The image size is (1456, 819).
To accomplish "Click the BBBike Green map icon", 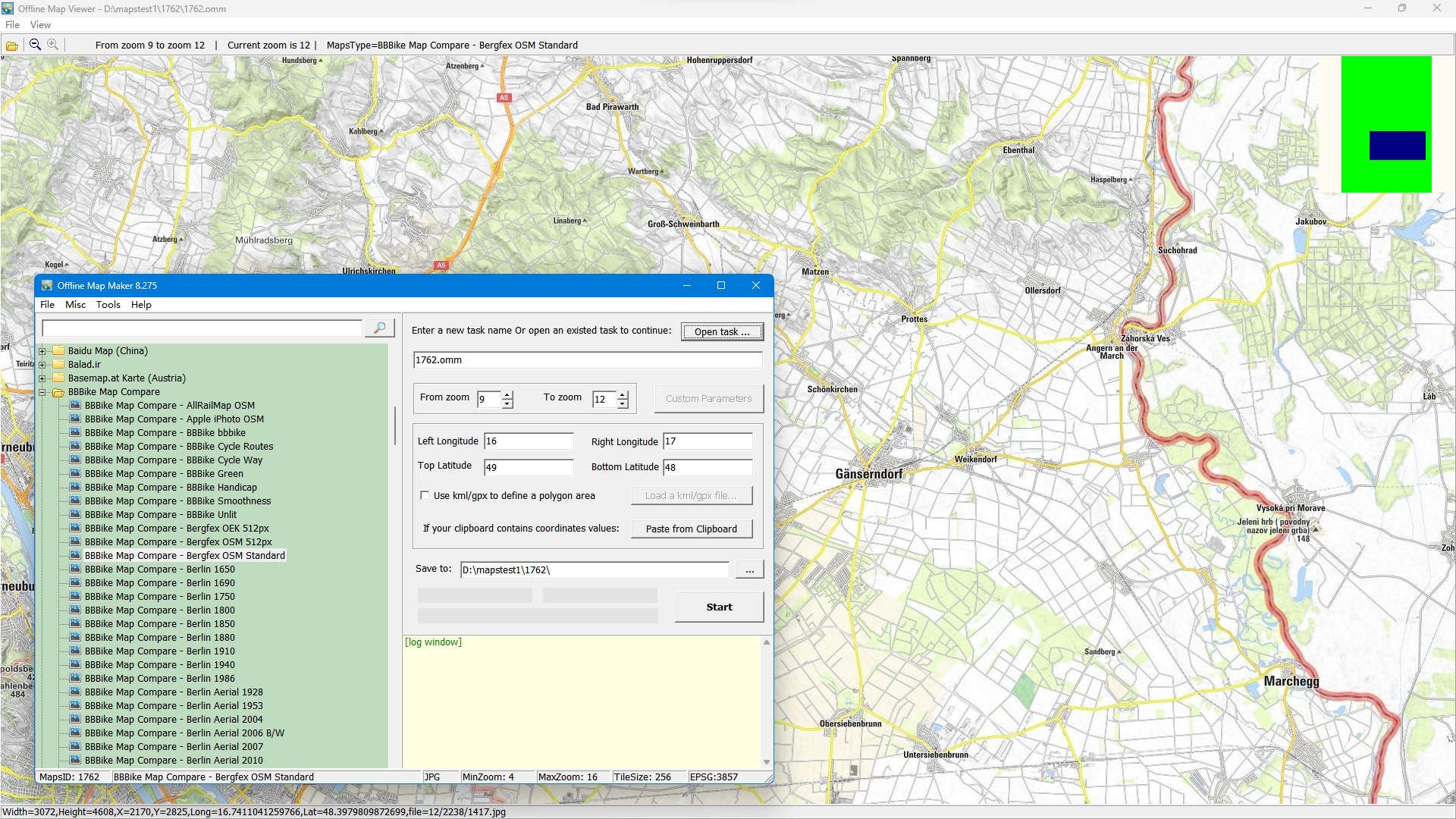I will [x=76, y=474].
